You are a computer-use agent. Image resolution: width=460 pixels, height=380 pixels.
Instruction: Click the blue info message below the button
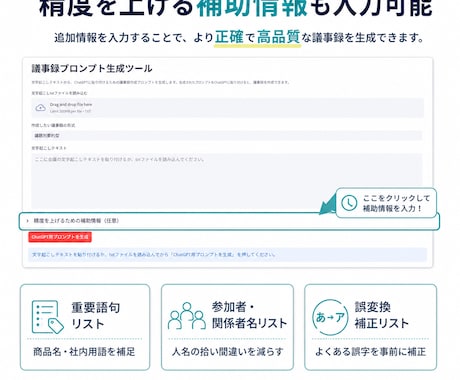pos(227,255)
